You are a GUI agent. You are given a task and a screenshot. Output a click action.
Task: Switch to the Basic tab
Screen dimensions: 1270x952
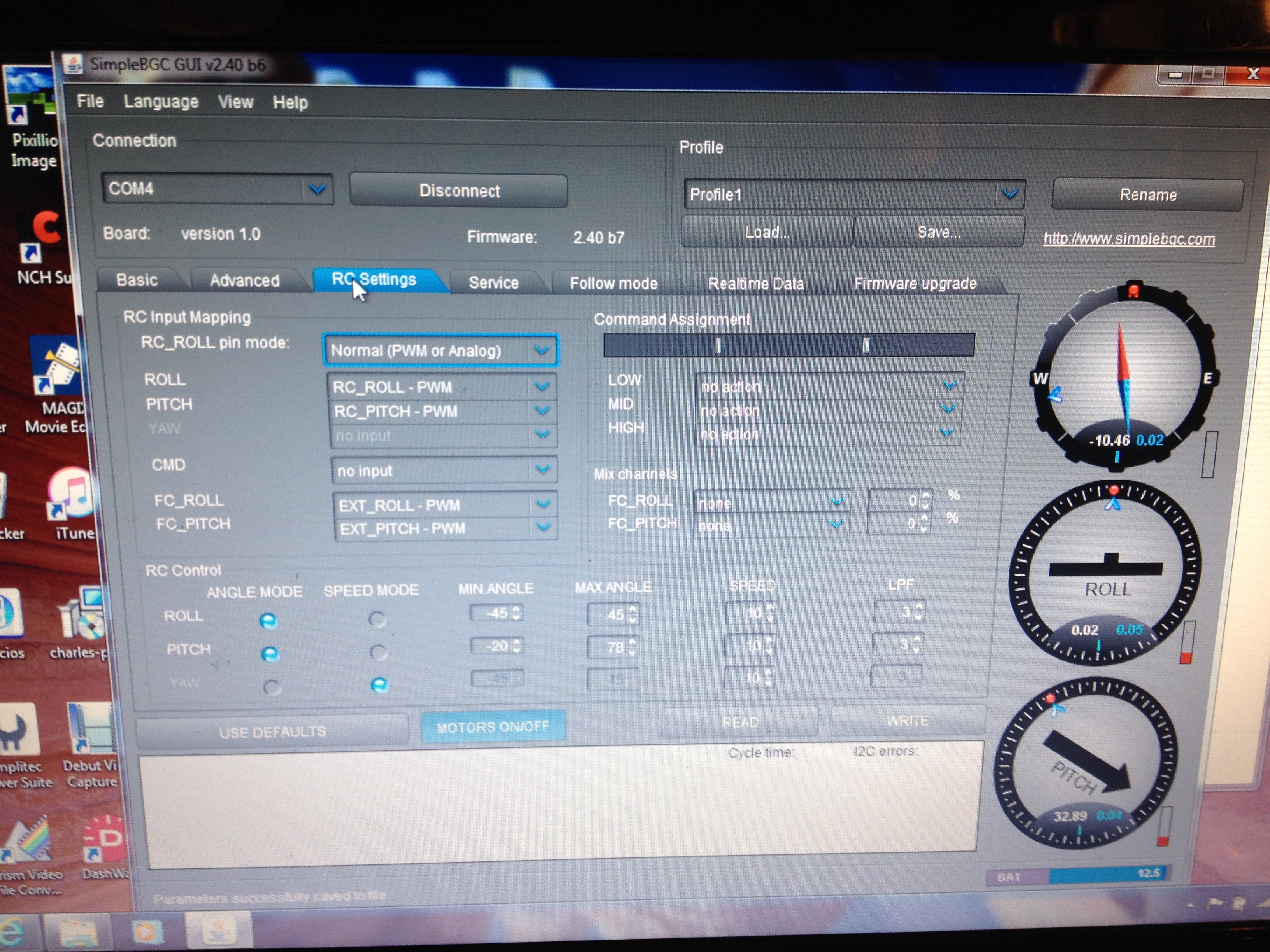138,280
